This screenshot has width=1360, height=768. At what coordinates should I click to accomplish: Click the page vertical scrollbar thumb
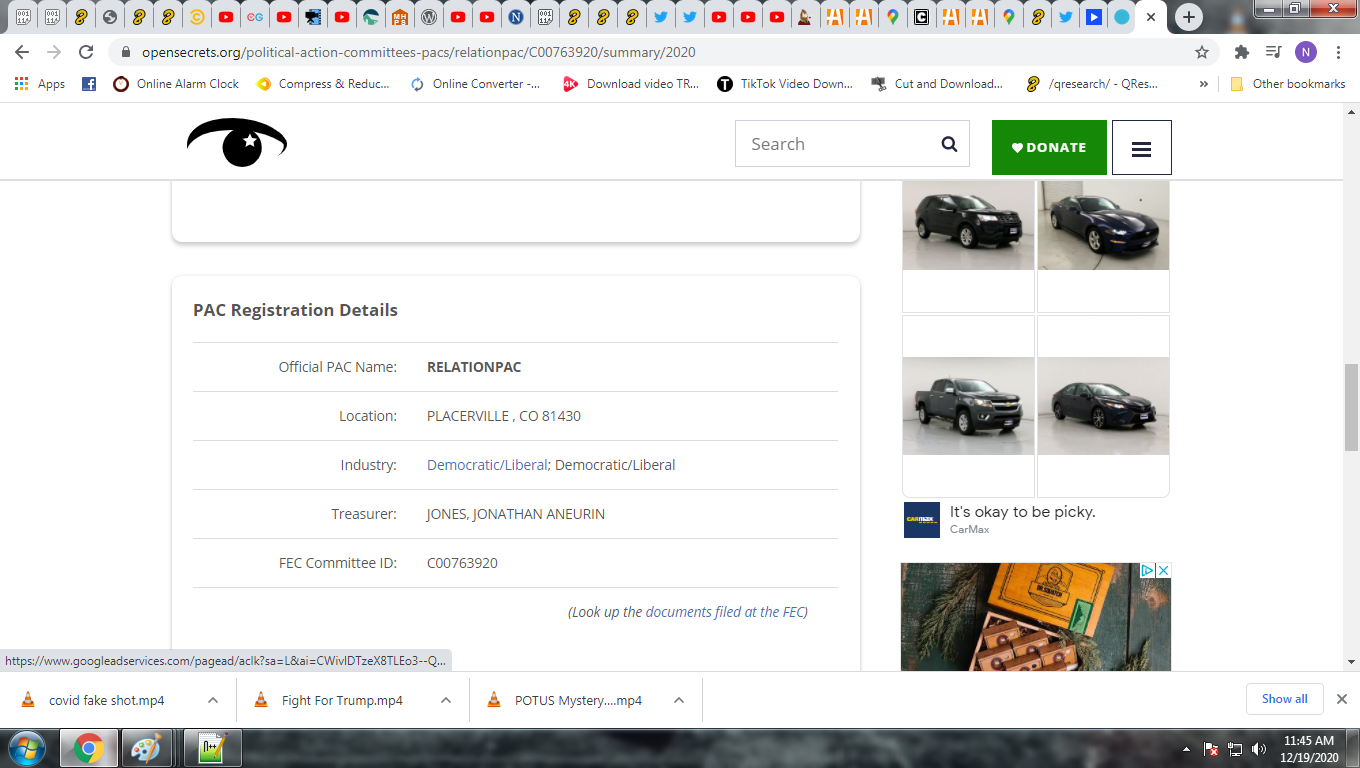coord(1351,407)
